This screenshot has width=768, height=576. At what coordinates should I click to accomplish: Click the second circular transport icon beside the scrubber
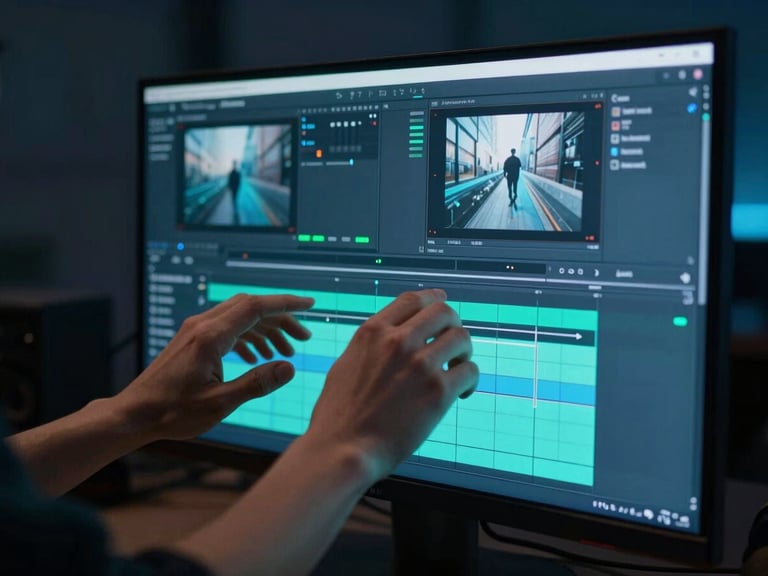click(x=571, y=271)
